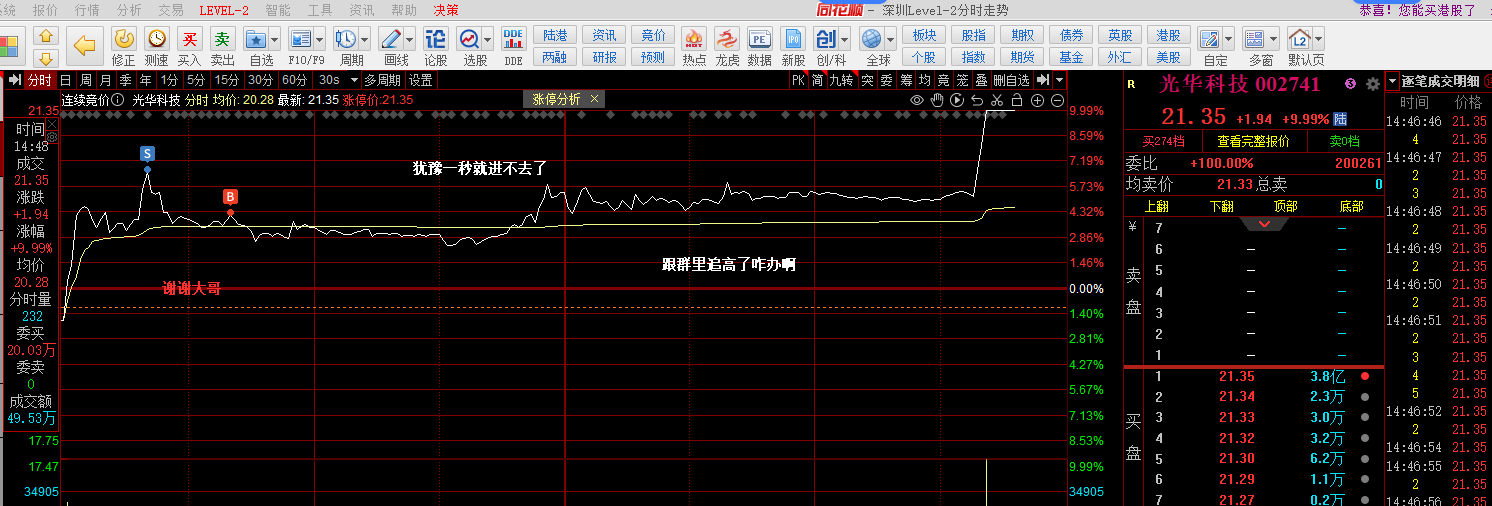The width and height of the screenshot is (1492, 506).
Task: Expand the 逐笔成交明细 panel dropdown
Action: (x=1393, y=80)
